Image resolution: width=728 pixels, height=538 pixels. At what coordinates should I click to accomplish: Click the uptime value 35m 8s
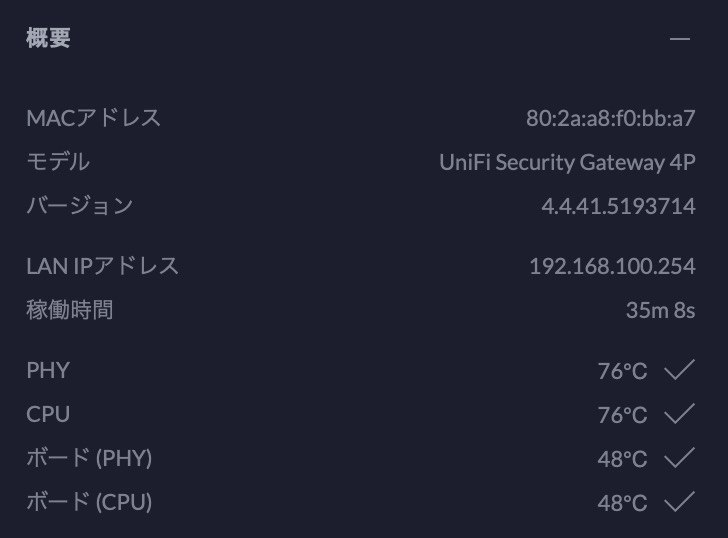click(x=660, y=310)
